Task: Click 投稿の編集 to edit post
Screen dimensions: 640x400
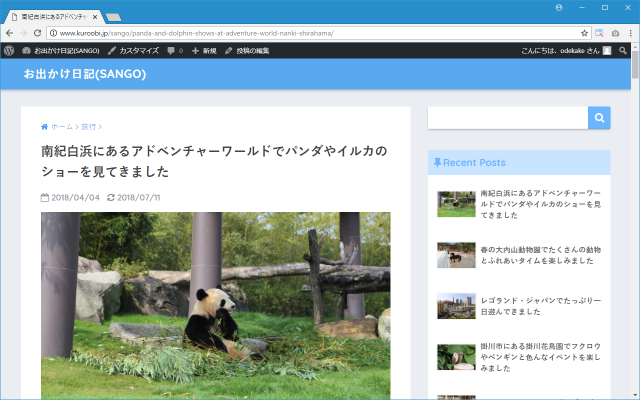Action: [247, 51]
